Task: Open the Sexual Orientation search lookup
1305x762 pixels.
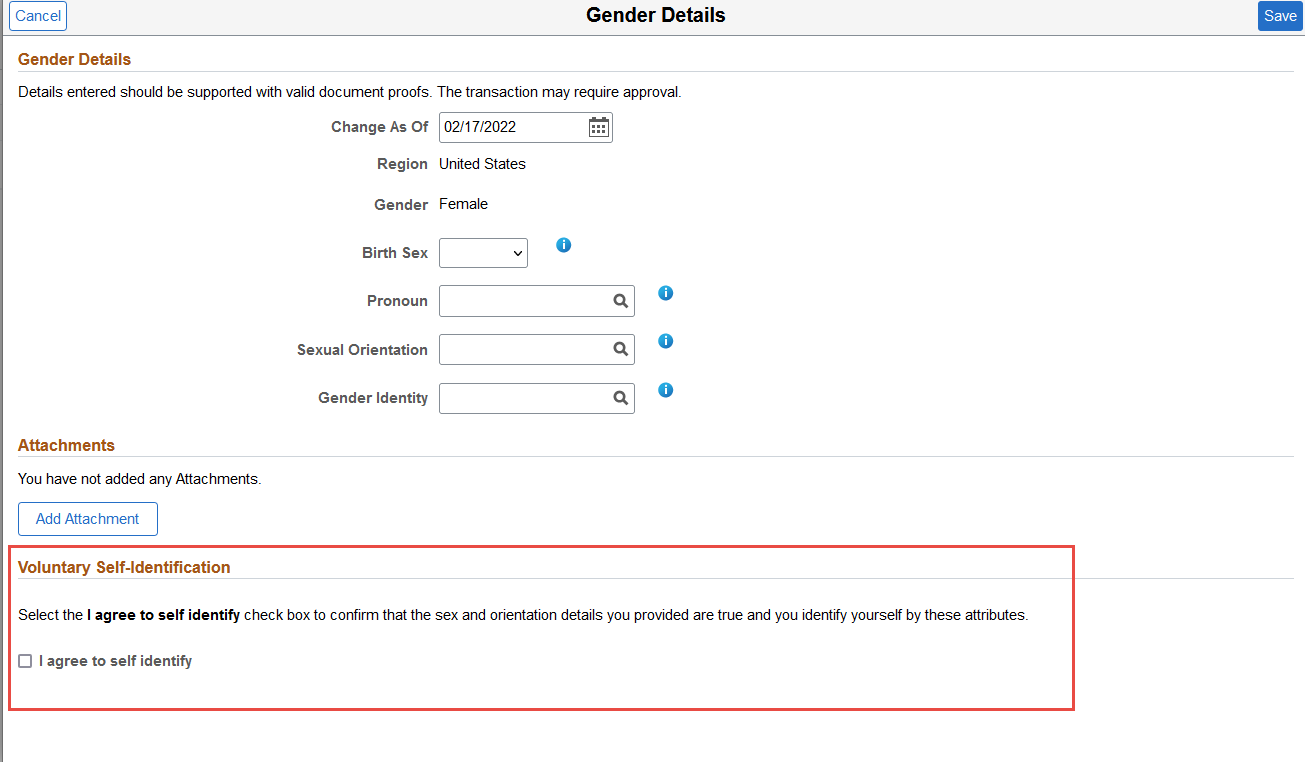Action: tap(620, 349)
